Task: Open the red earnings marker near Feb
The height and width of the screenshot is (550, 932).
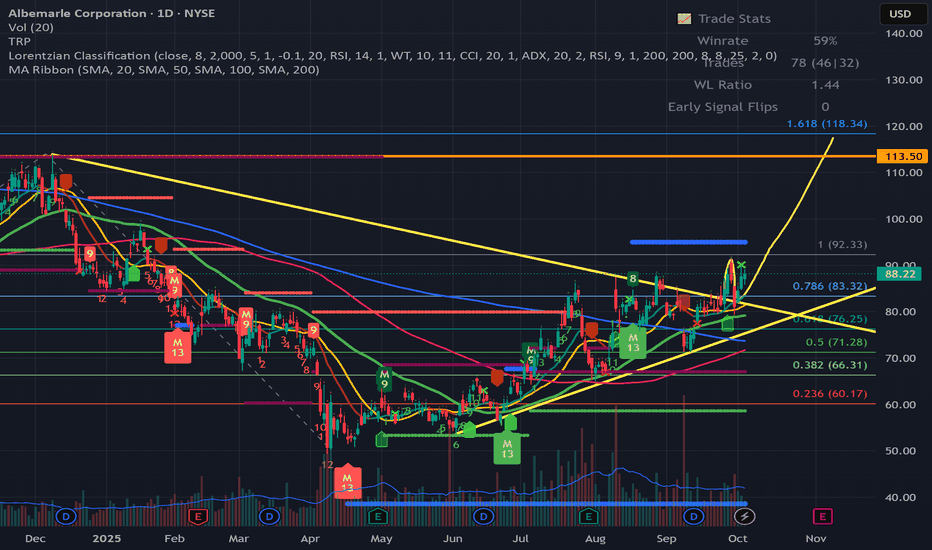Action: tap(198, 517)
